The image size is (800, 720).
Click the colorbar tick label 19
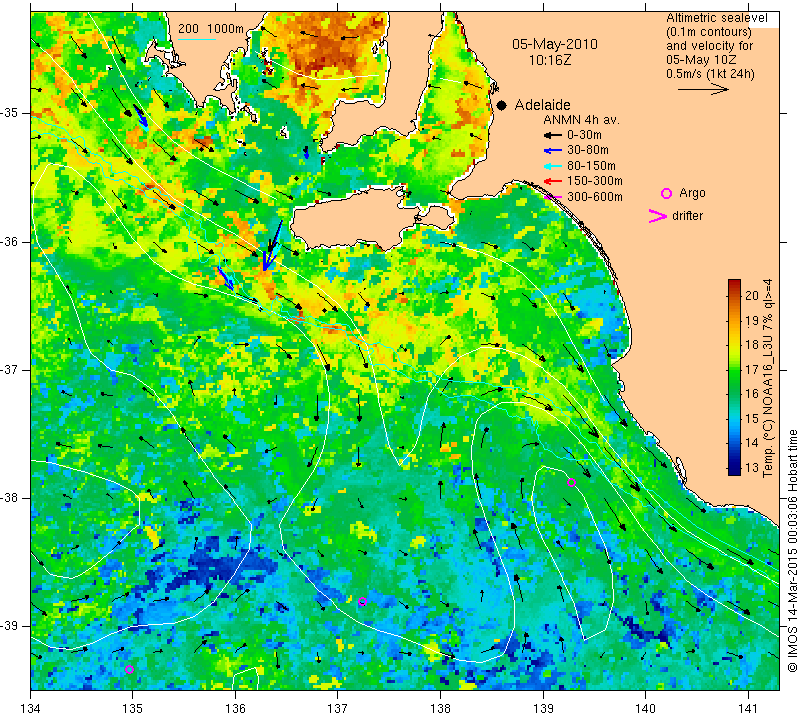752,320
